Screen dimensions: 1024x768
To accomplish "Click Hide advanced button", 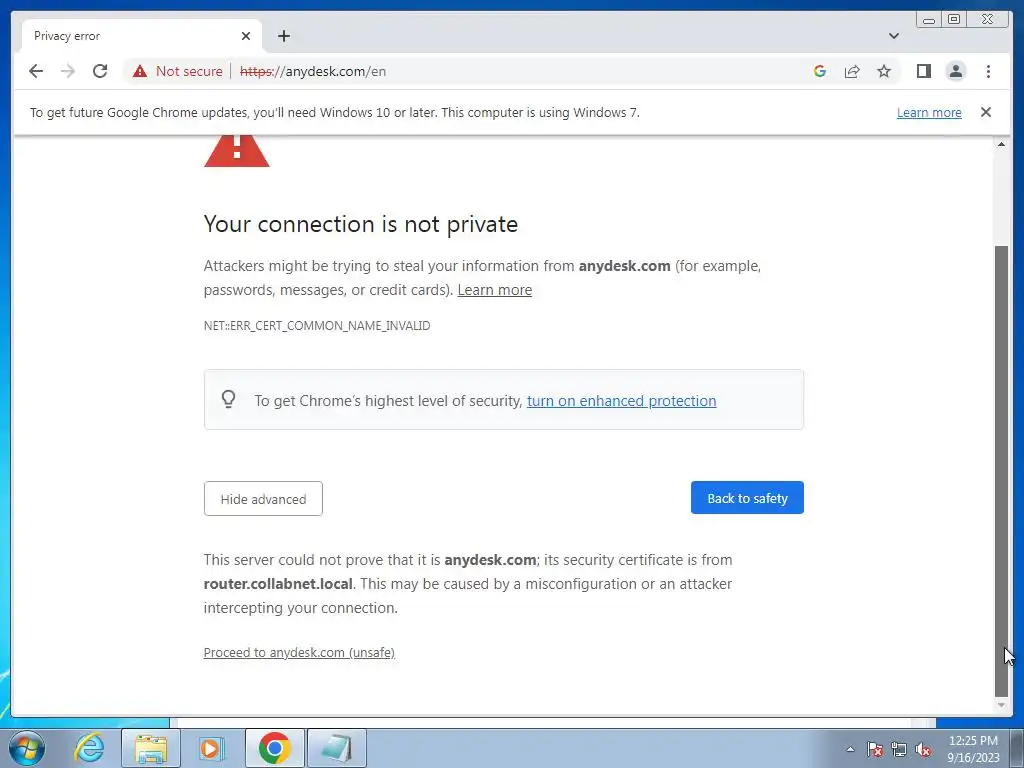I will [x=263, y=499].
